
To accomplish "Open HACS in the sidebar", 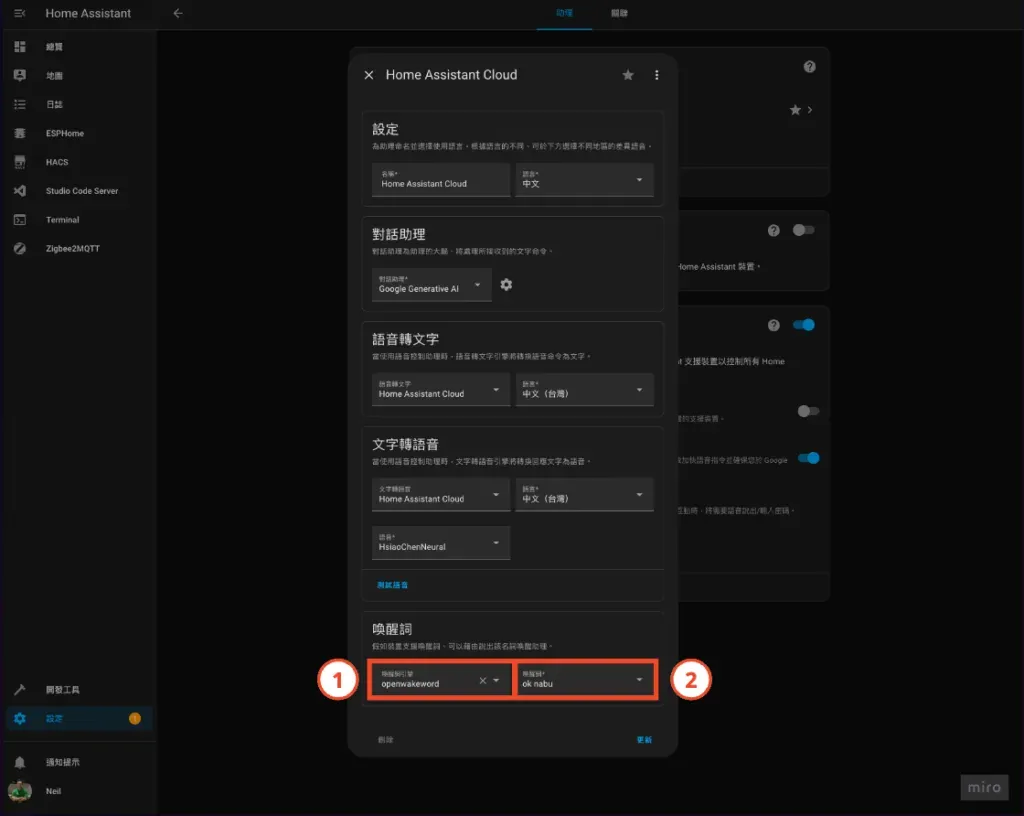I will click(56, 162).
